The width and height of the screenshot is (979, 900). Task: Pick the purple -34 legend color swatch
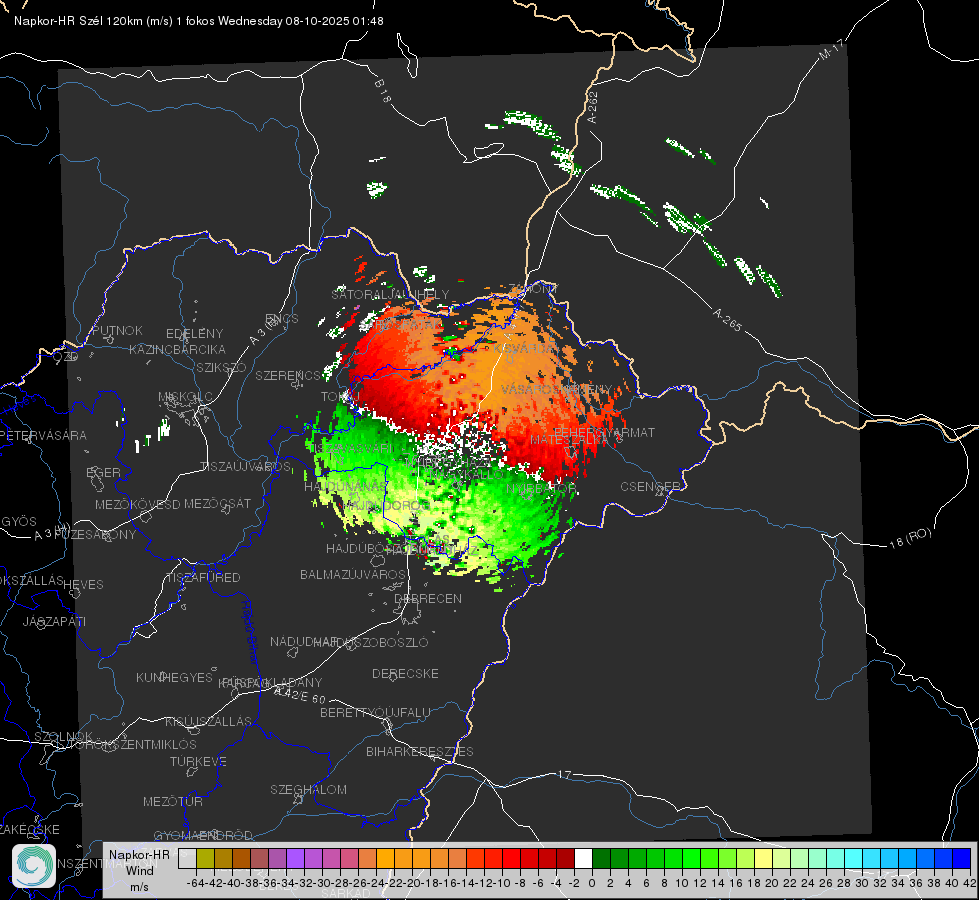click(295, 859)
